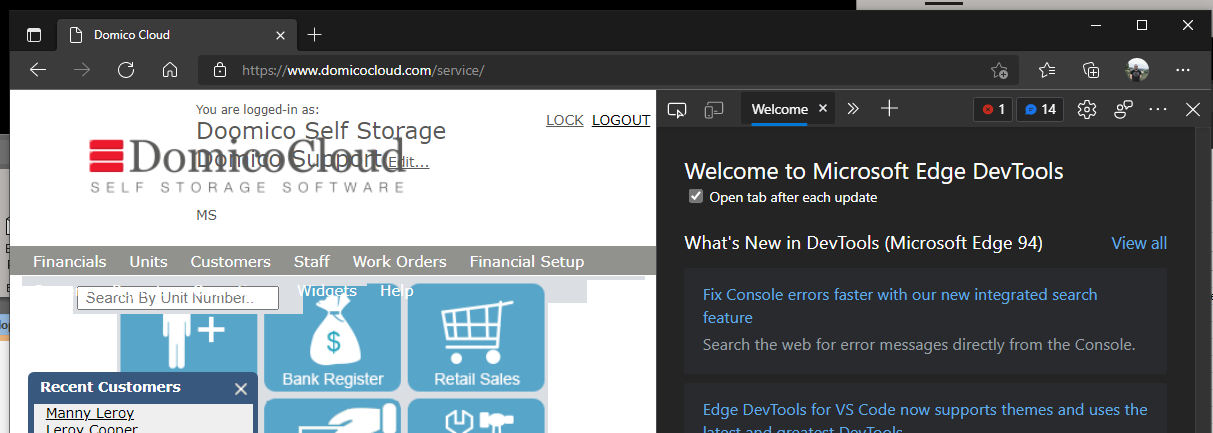Open Edge settings and more menu

tap(1183, 70)
